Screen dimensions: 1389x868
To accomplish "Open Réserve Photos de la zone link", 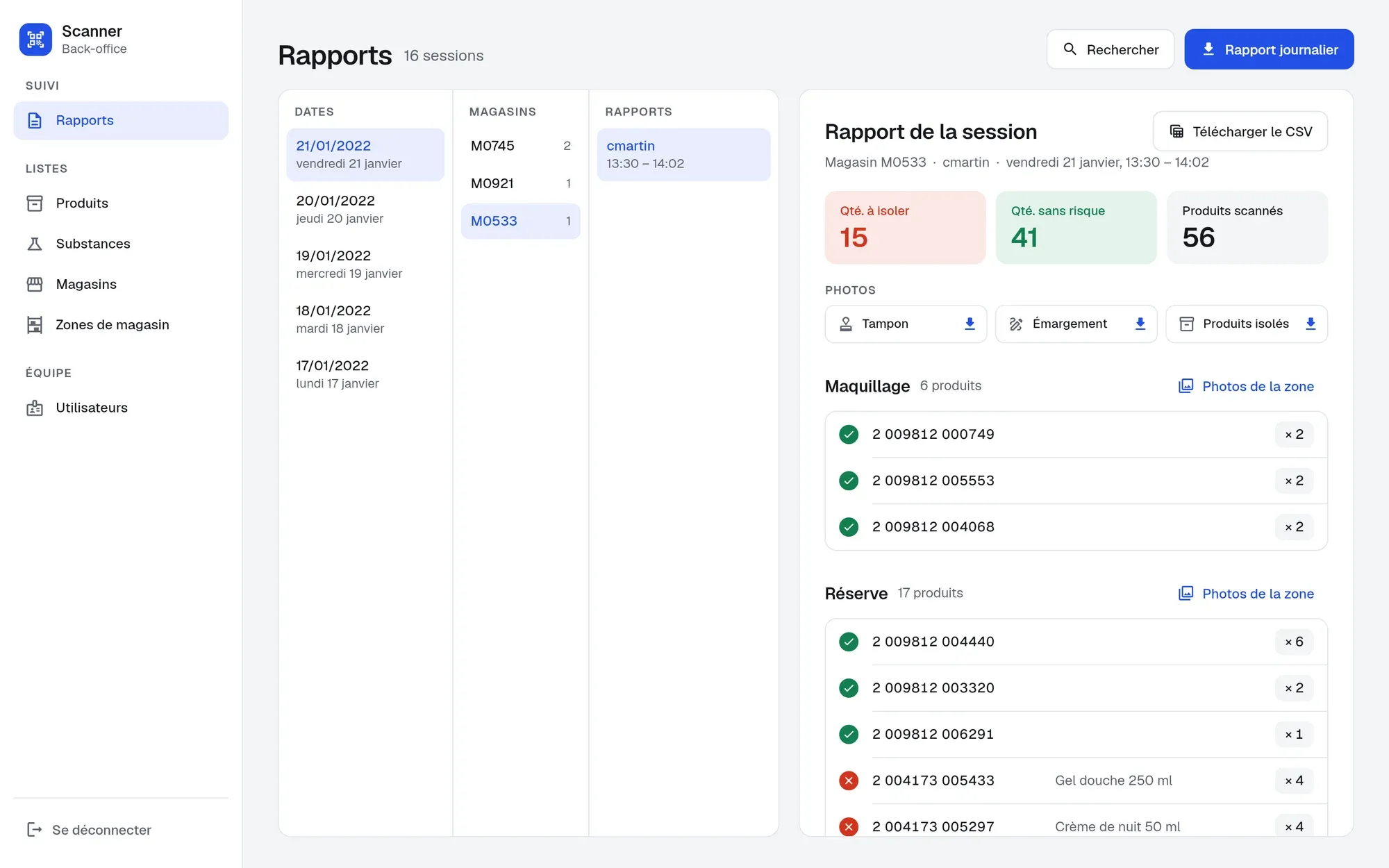I will (1246, 594).
